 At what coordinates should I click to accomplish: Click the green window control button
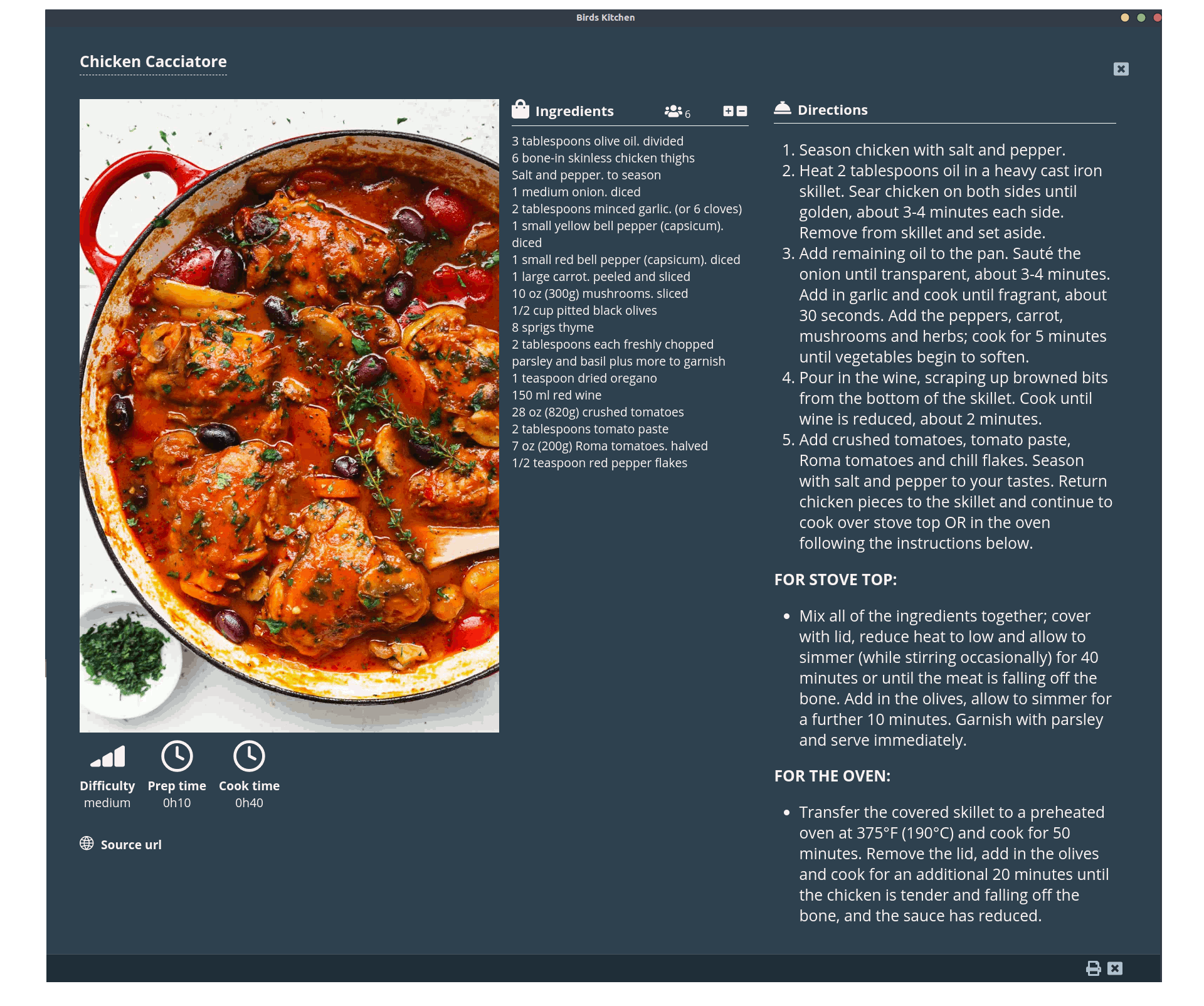point(1141,18)
